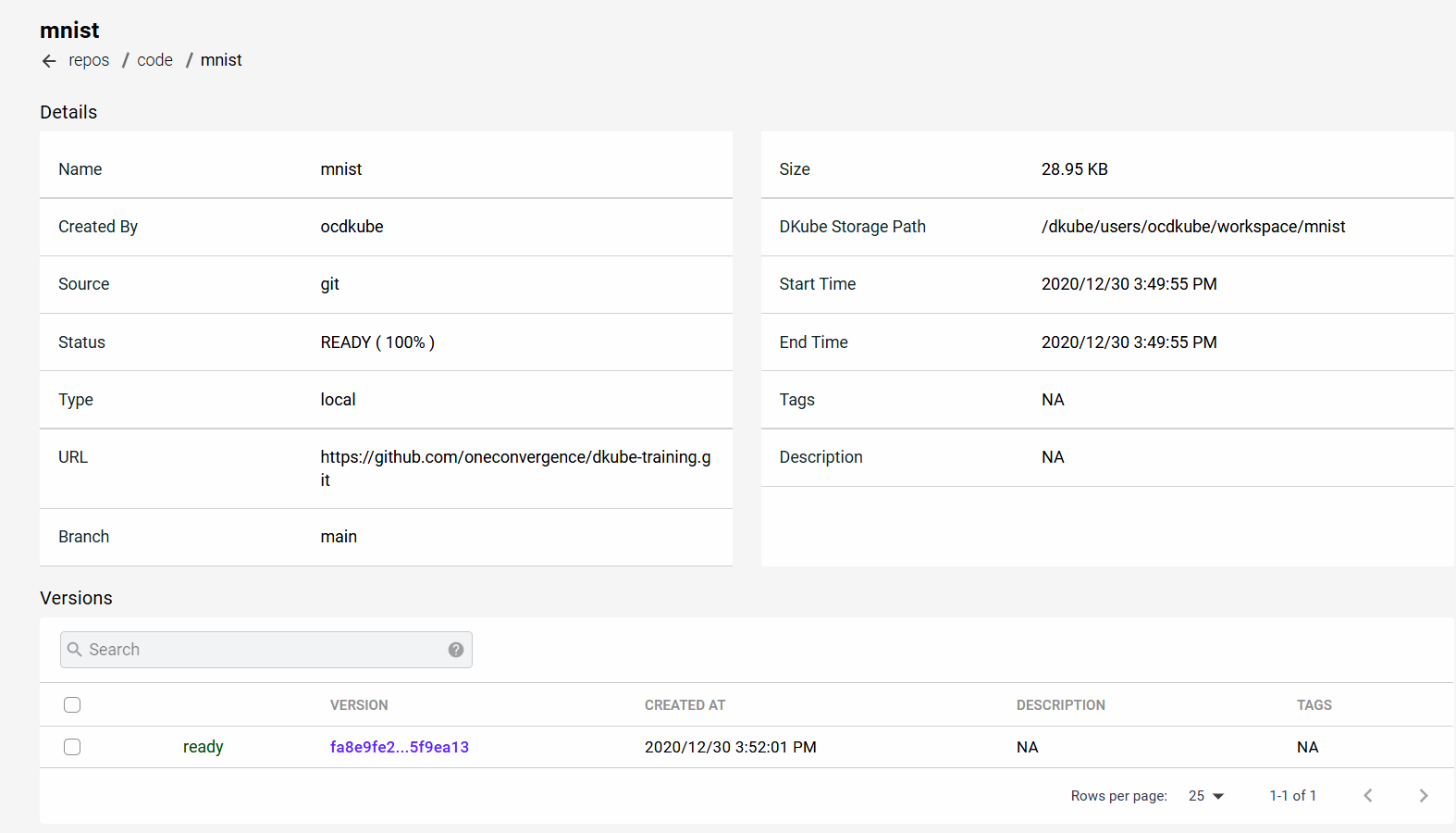
Task: Click the 28.95 KB size value
Action: (1075, 169)
